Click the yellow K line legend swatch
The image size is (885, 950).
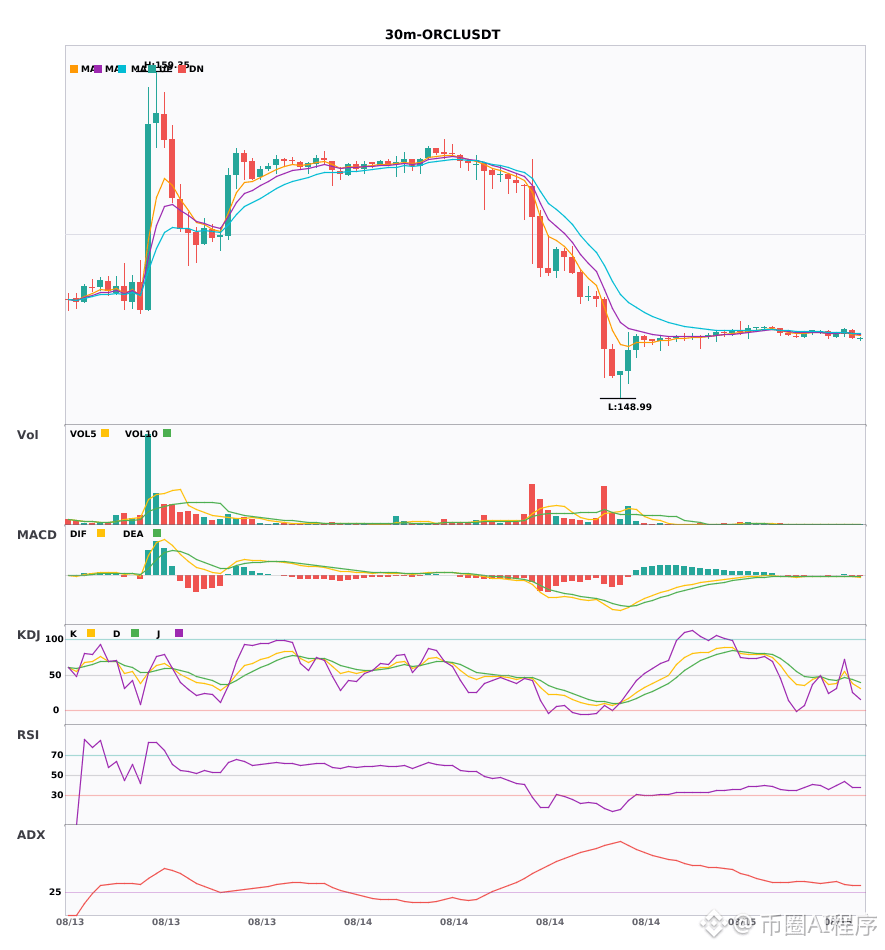click(x=91, y=633)
